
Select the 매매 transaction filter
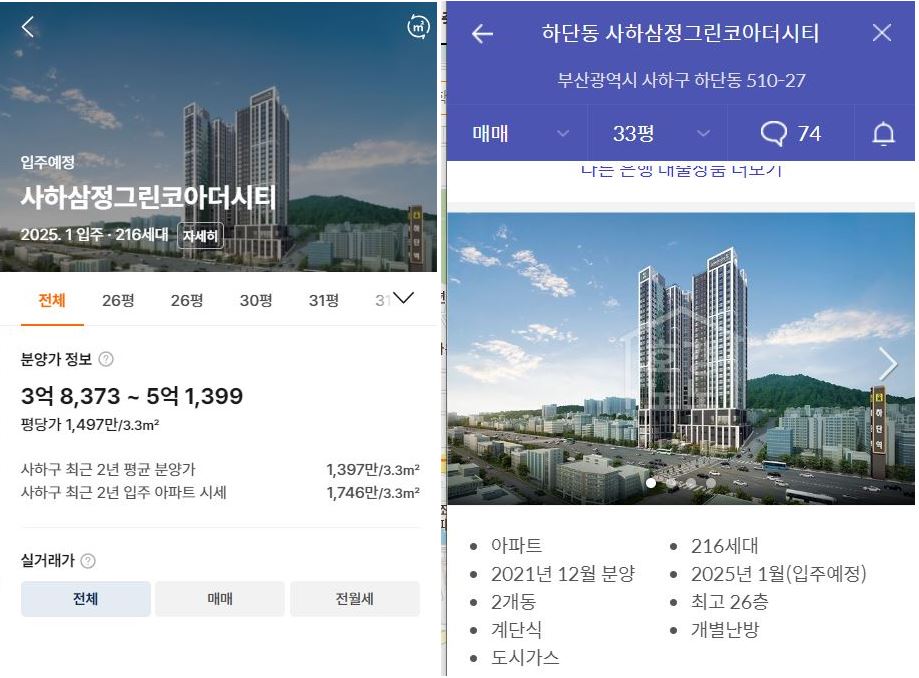(220, 599)
